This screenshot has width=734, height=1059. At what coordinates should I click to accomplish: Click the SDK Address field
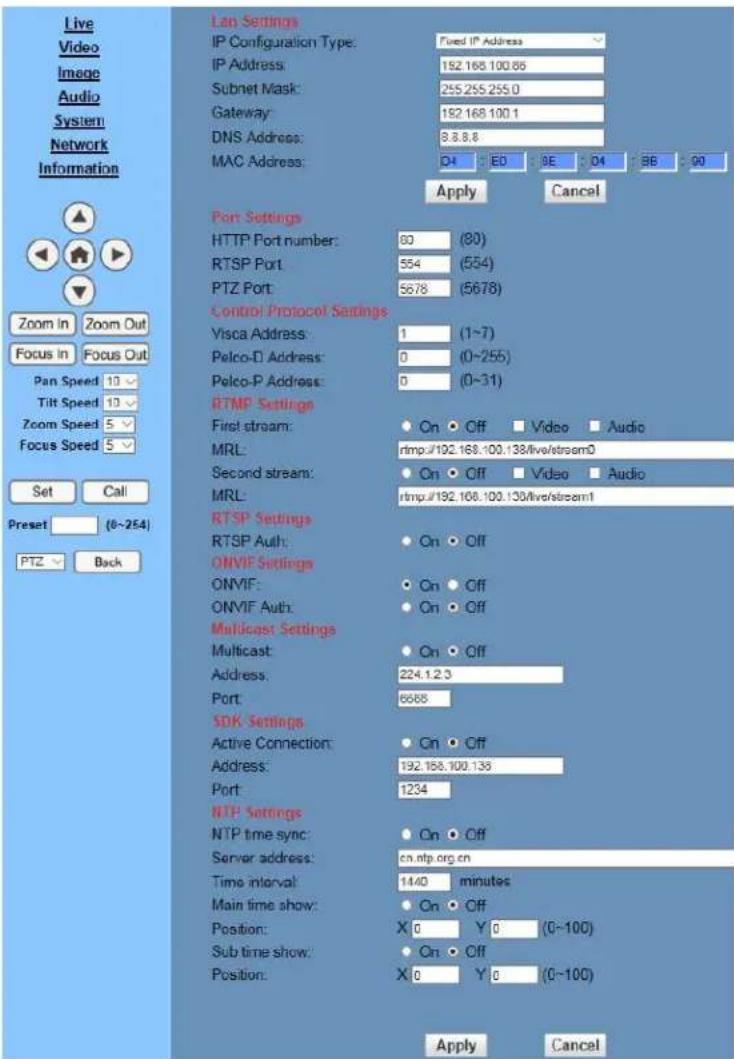[480, 766]
